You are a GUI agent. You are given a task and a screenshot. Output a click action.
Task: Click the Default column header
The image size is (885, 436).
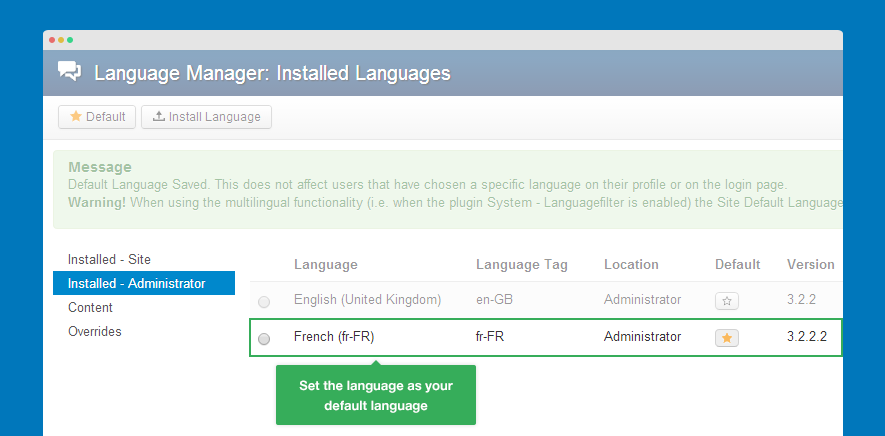(737, 265)
